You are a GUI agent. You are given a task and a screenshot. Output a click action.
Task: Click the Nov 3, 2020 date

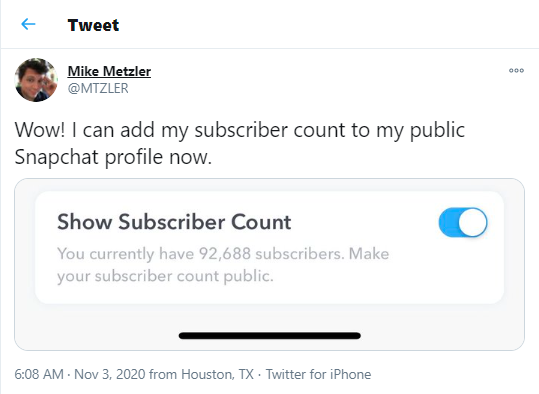(x=110, y=374)
